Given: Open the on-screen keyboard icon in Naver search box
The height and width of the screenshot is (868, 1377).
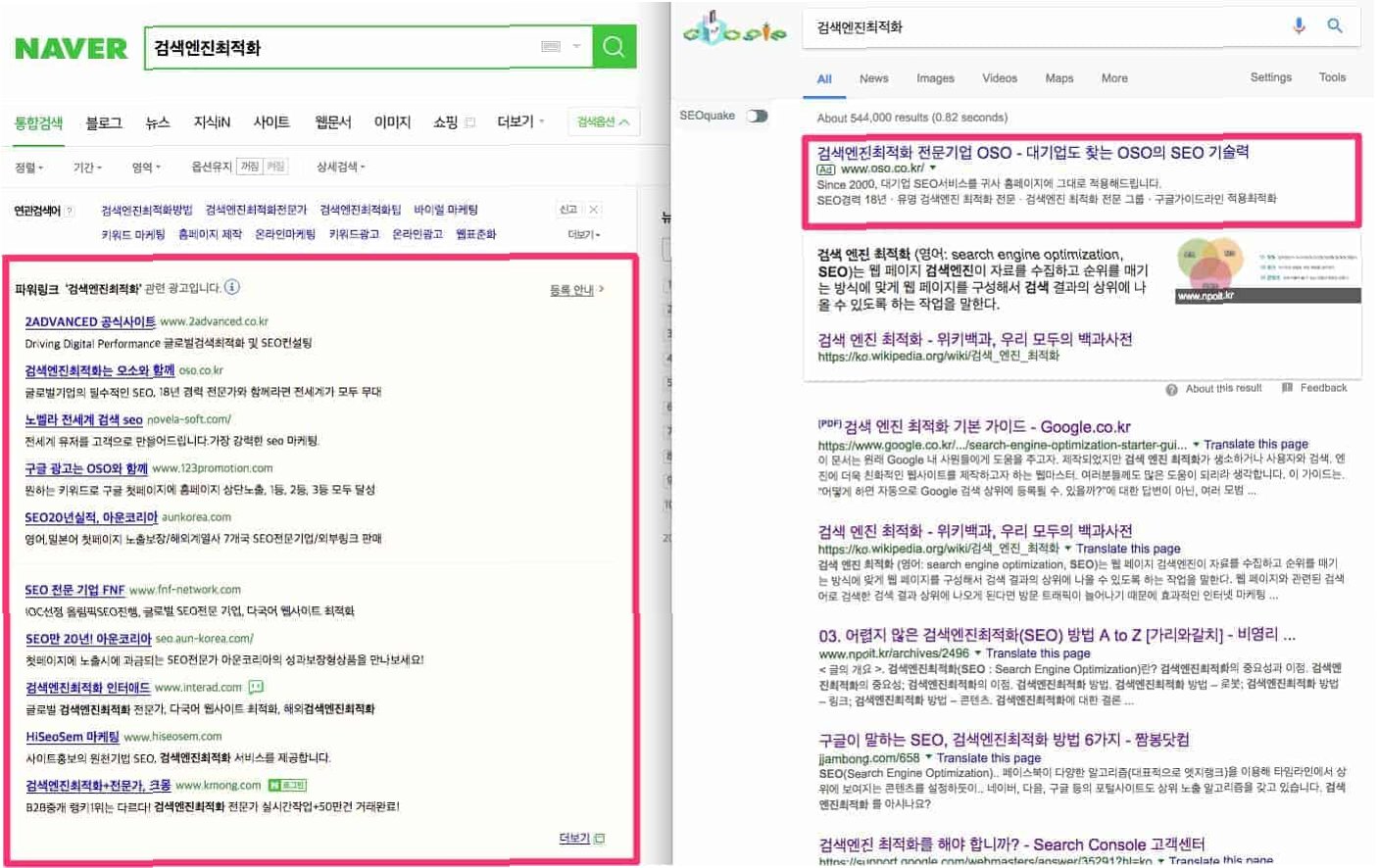Looking at the screenshot, I should pyautogui.click(x=551, y=46).
